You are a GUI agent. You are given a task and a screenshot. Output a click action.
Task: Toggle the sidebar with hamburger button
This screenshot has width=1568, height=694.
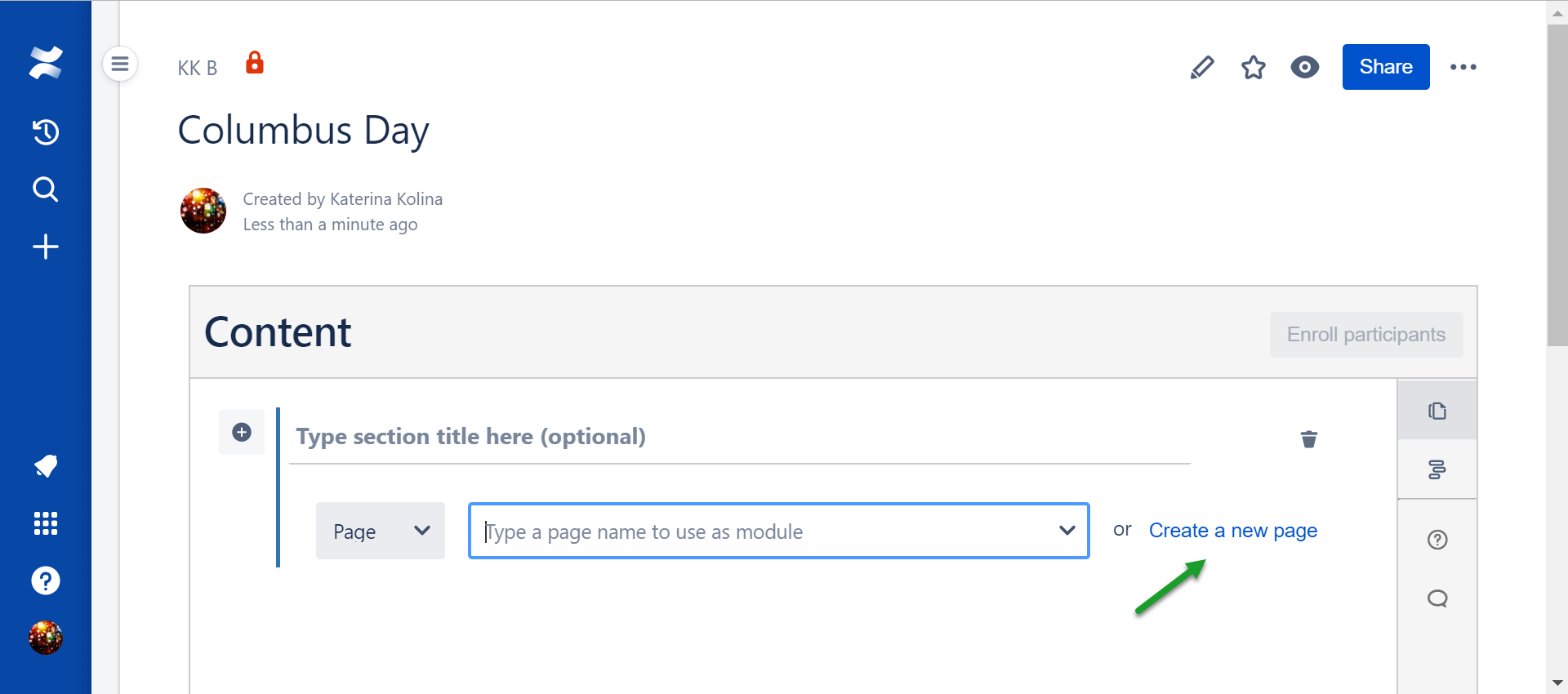120,64
